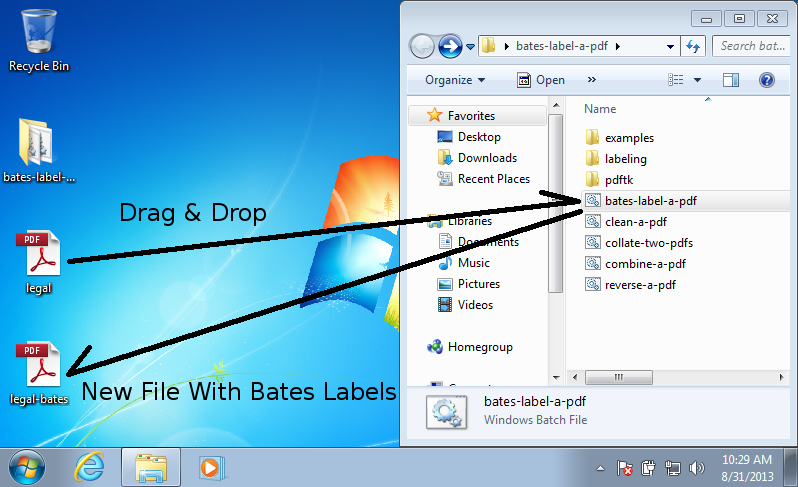Screen dimensions: 798x487
Task: Sort by Name column header
Action: (x=600, y=109)
